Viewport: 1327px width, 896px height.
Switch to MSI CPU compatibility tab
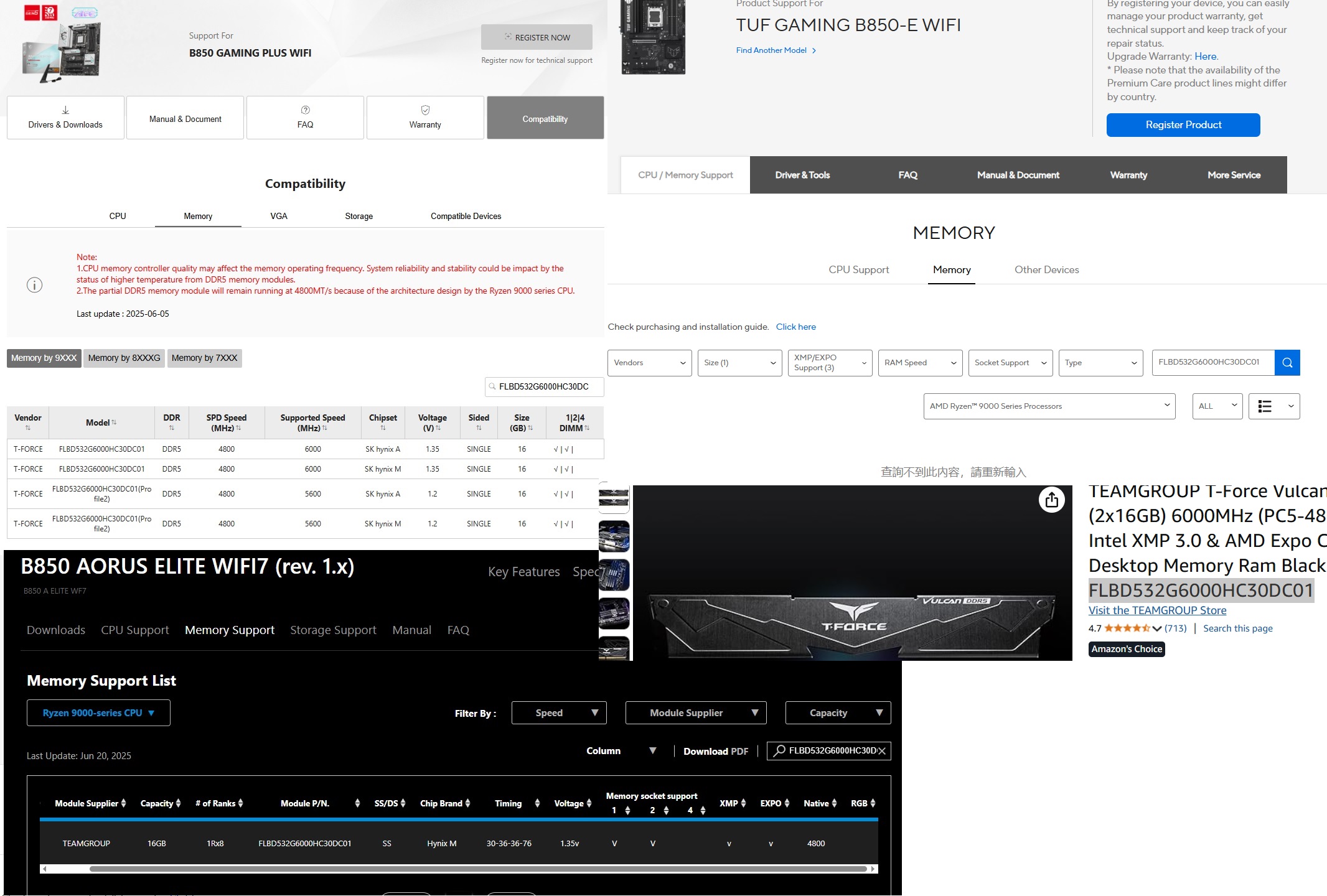pos(118,216)
